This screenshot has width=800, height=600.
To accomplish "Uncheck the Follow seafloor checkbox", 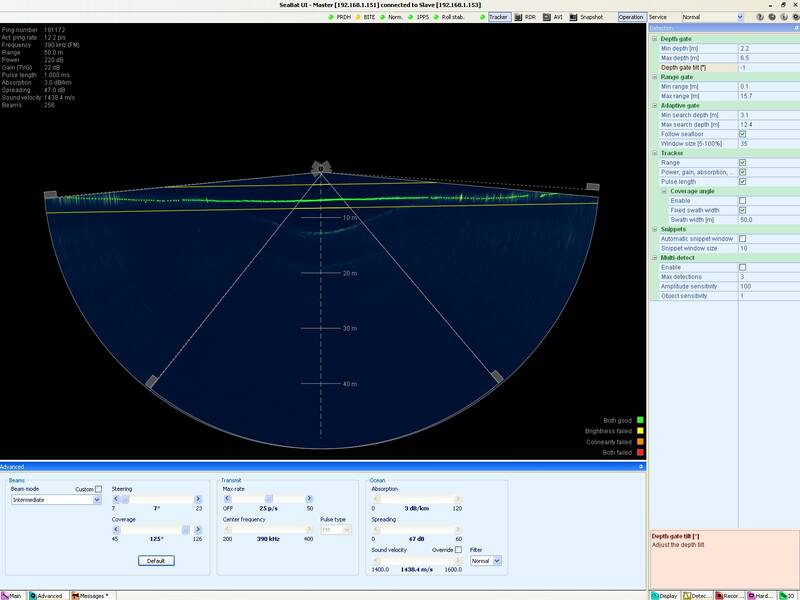I will pyautogui.click(x=742, y=134).
